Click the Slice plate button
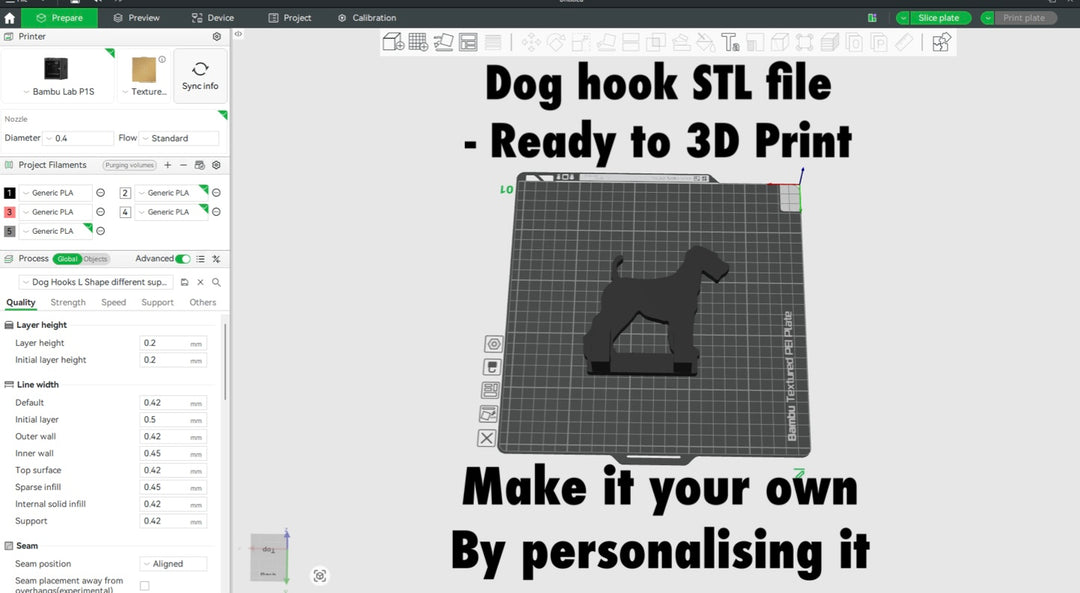1080x593 pixels. pyautogui.click(x=939, y=18)
